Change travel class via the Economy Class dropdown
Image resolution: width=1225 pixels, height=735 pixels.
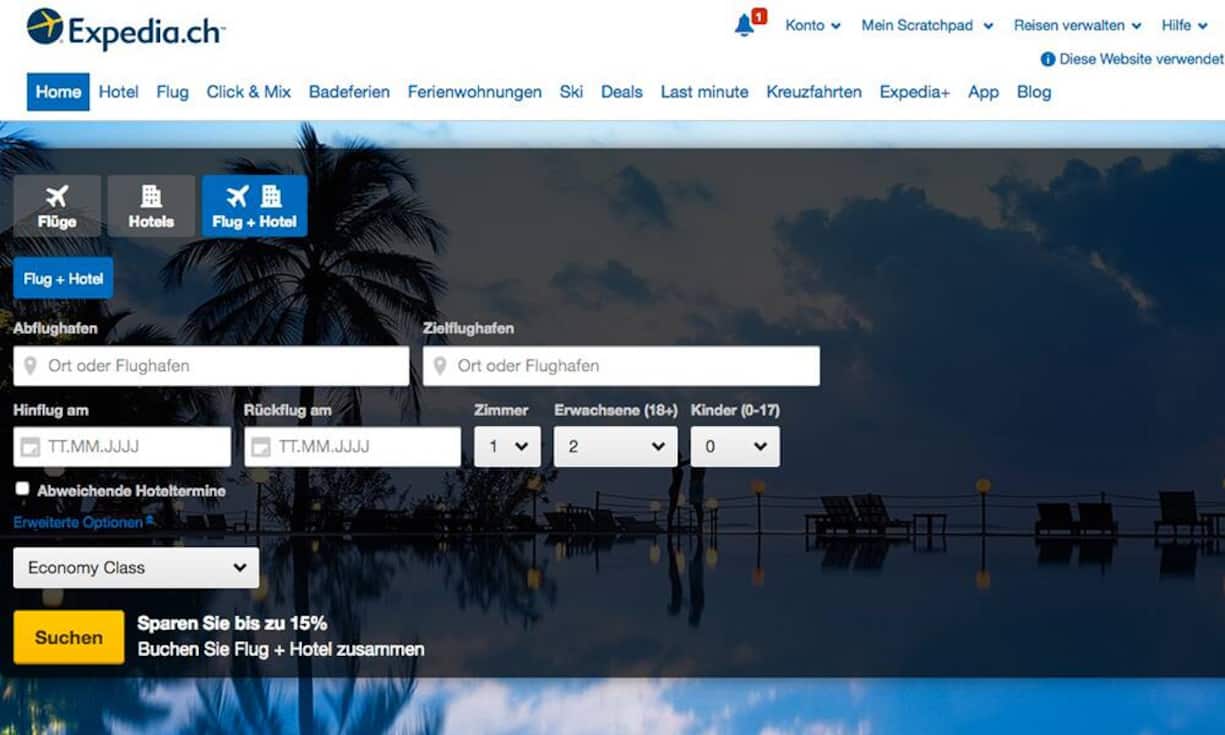click(x=135, y=567)
